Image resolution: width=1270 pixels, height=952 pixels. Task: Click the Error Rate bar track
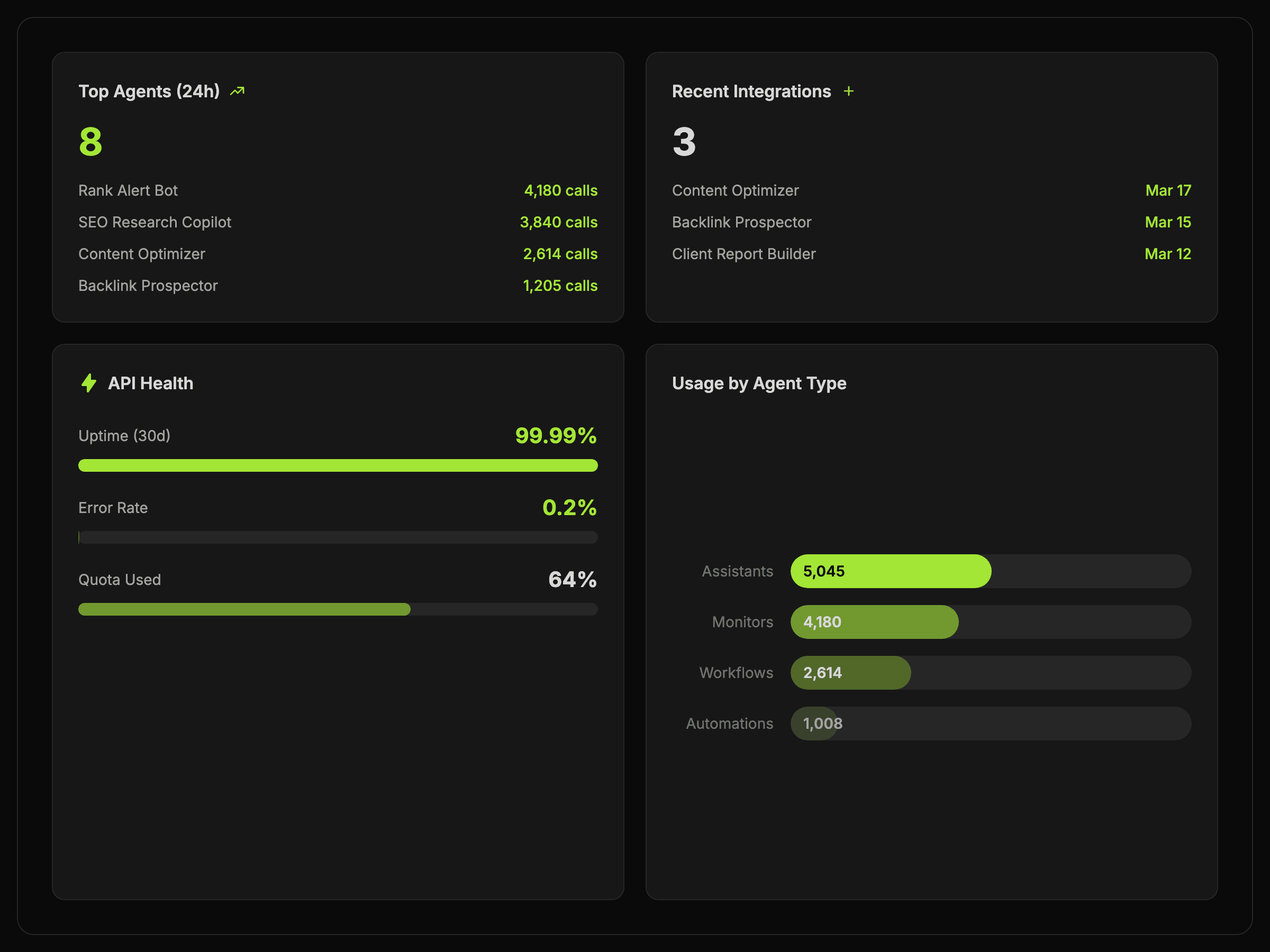point(338,537)
